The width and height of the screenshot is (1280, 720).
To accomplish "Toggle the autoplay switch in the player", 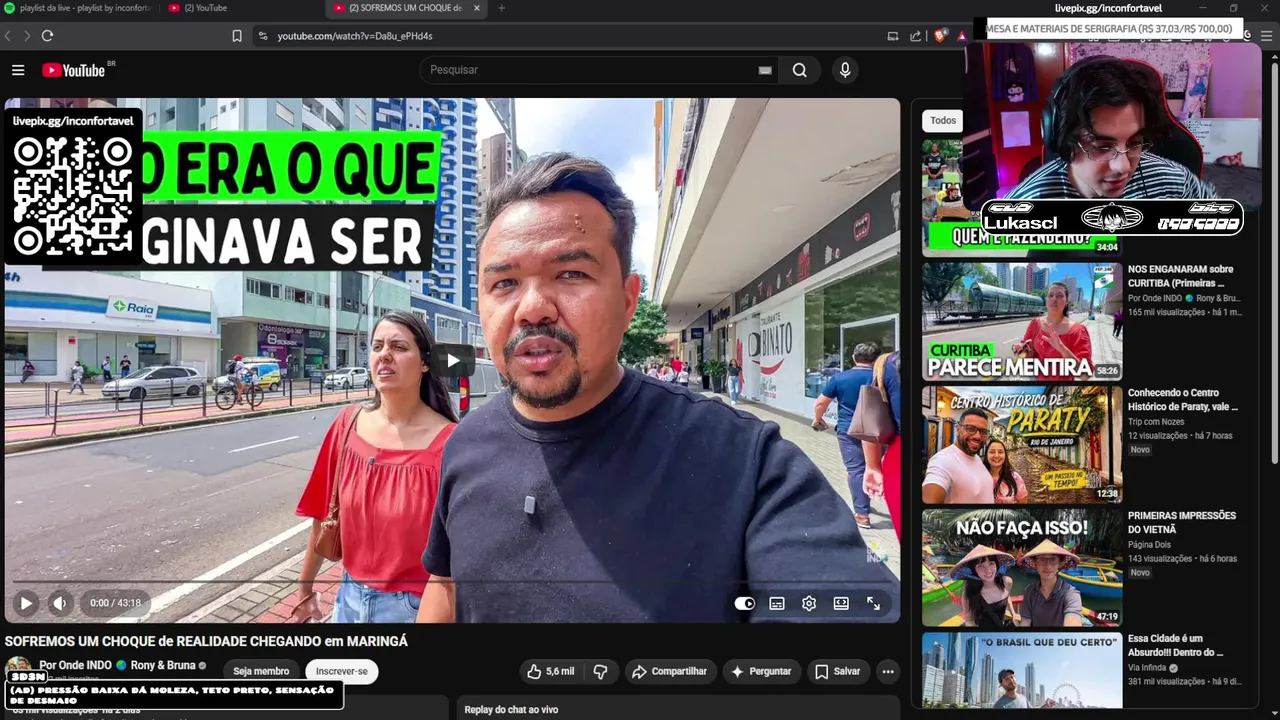I will click(745, 603).
